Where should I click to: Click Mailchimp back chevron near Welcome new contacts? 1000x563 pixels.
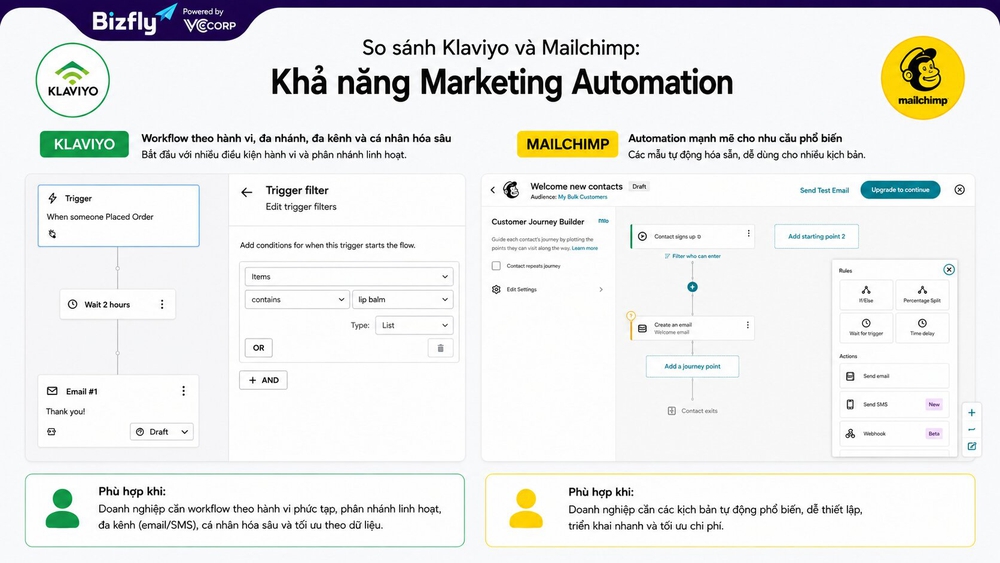pos(492,190)
